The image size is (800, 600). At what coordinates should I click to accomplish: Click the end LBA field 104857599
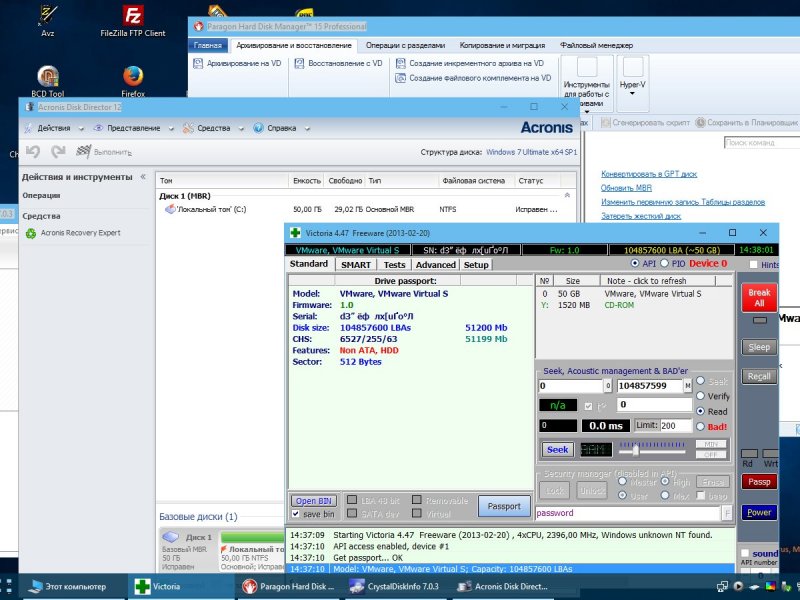pyautogui.click(x=649, y=386)
